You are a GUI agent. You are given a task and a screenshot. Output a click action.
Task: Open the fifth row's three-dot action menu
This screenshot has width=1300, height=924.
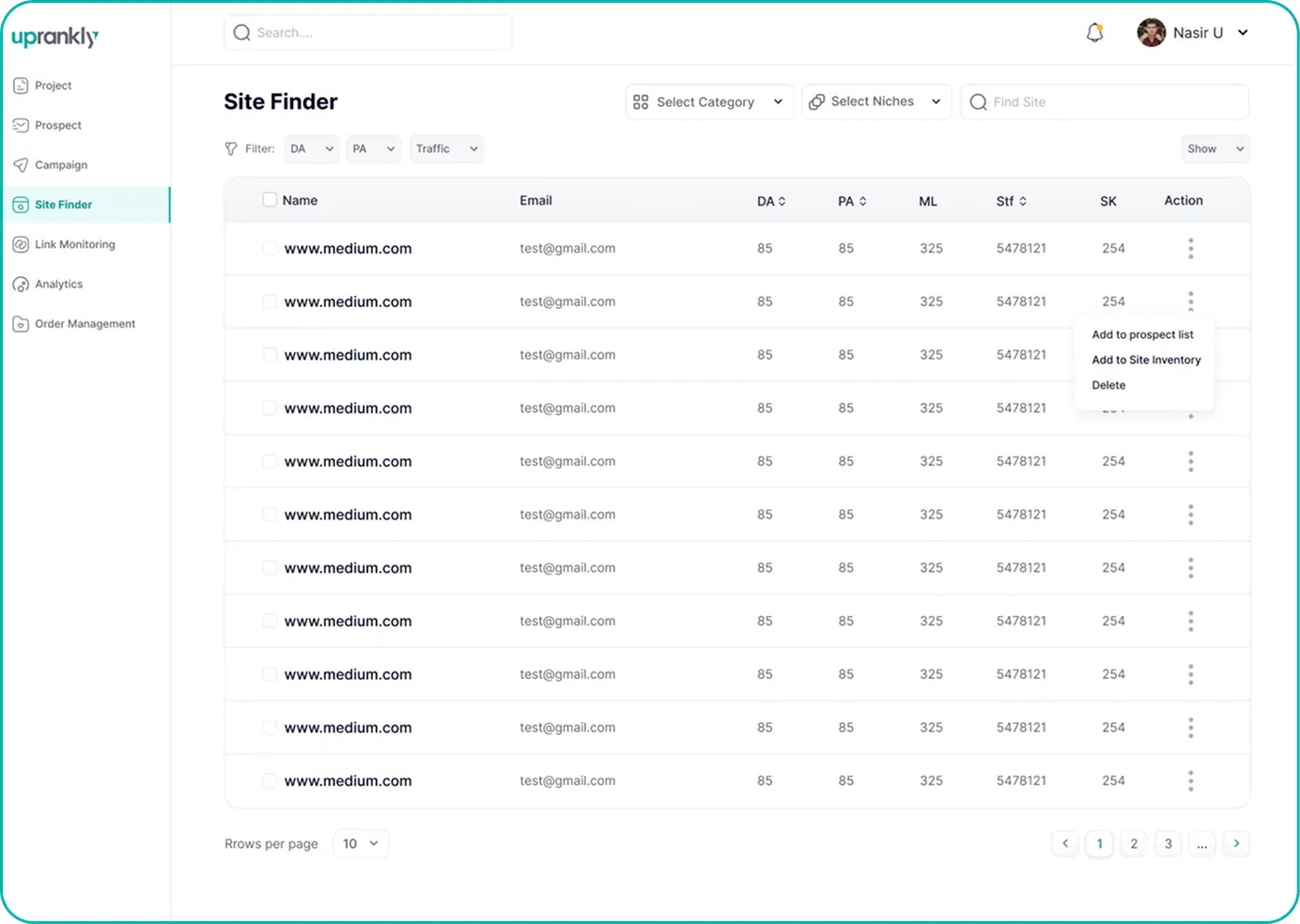(x=1190, y=461)
